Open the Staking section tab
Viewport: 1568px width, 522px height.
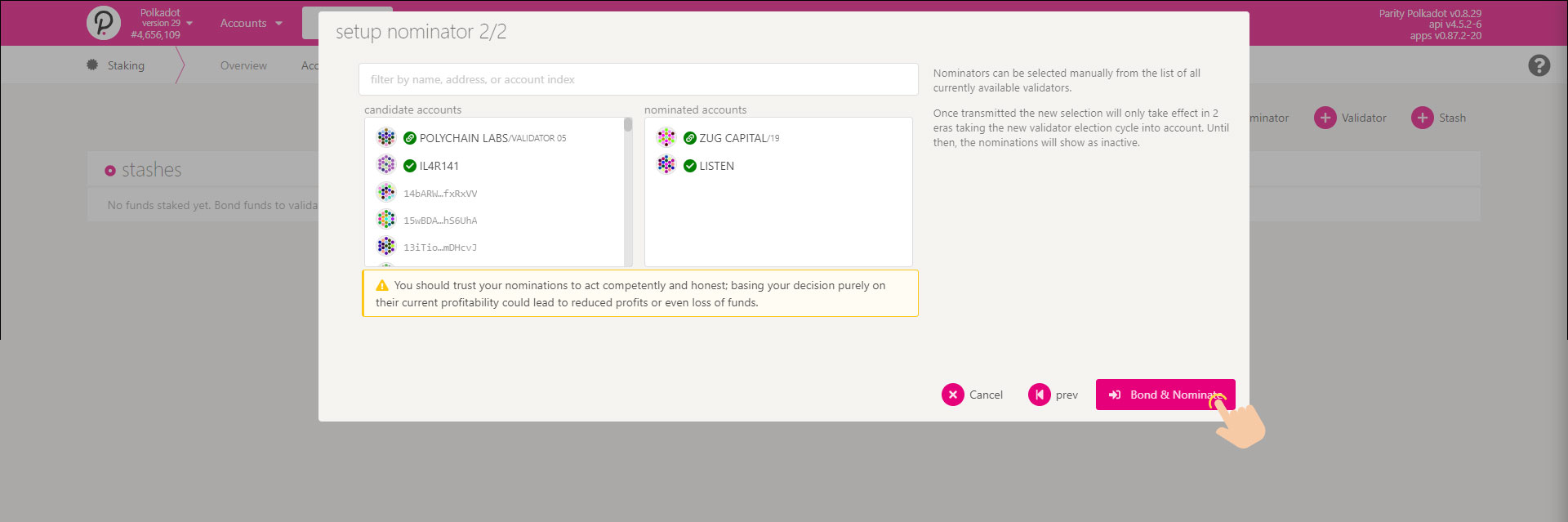[x=125, y=65]
